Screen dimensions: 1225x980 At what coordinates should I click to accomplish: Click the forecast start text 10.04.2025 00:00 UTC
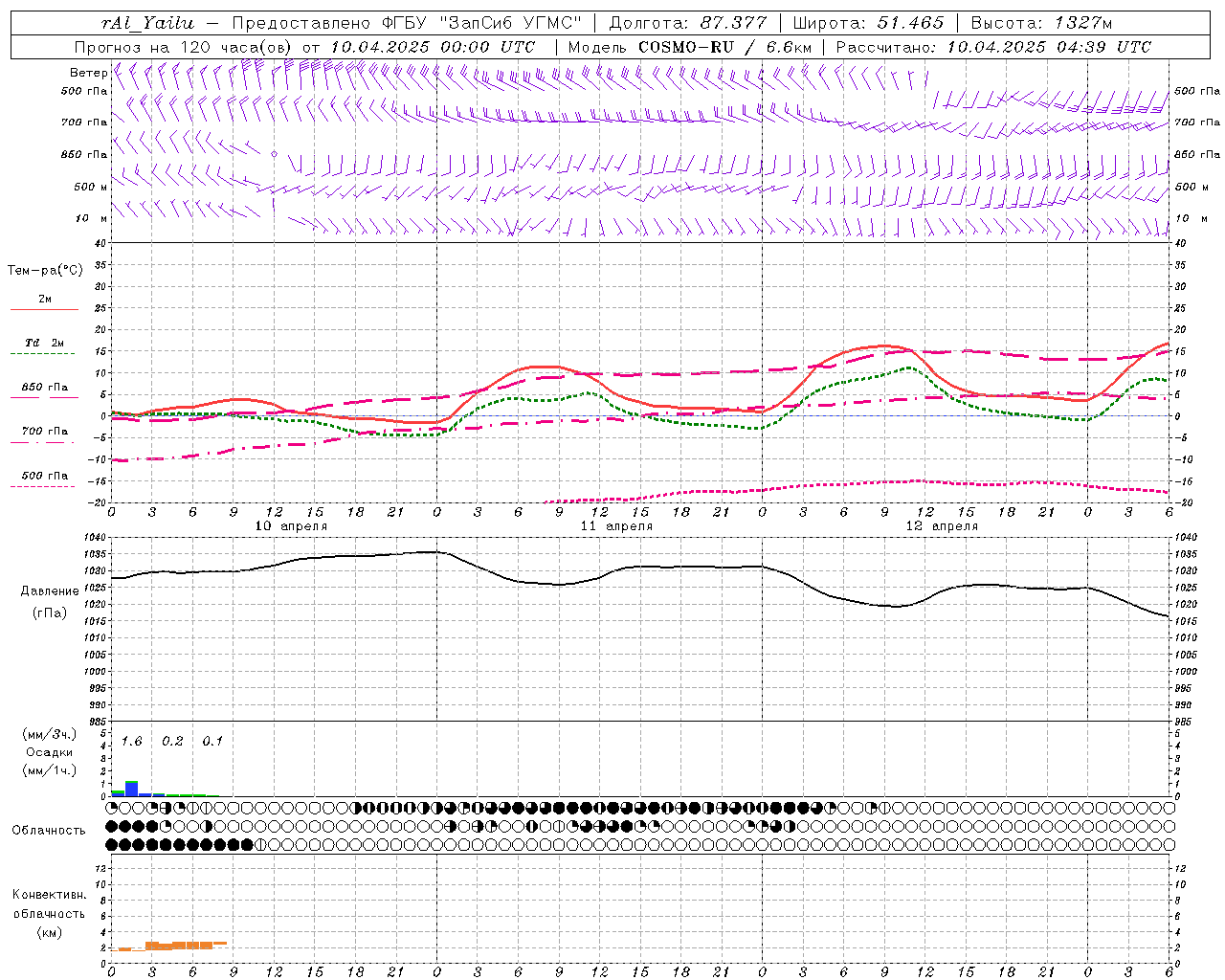click(433, 47)
